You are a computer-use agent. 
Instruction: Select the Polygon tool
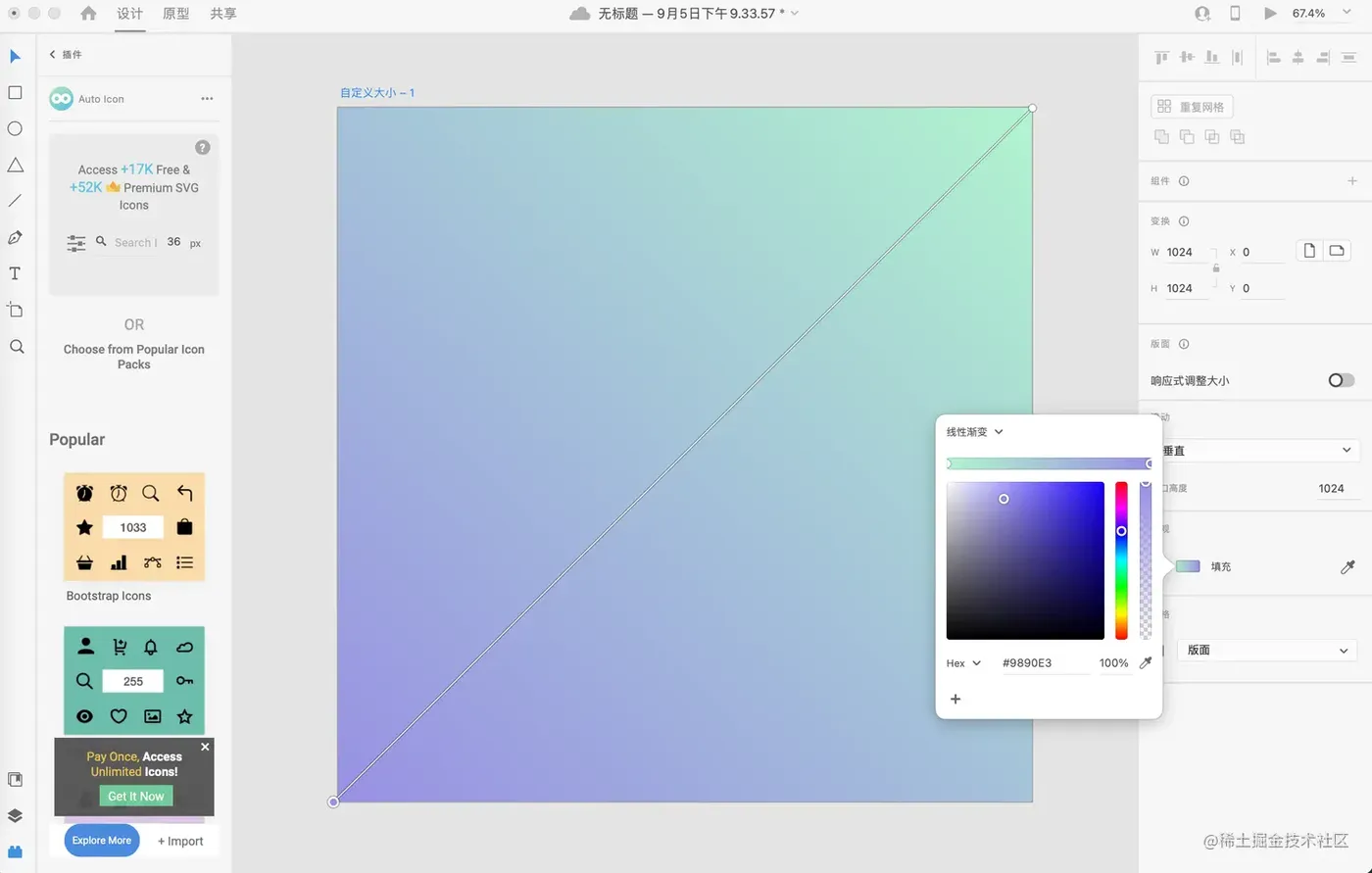click(16, 165)
